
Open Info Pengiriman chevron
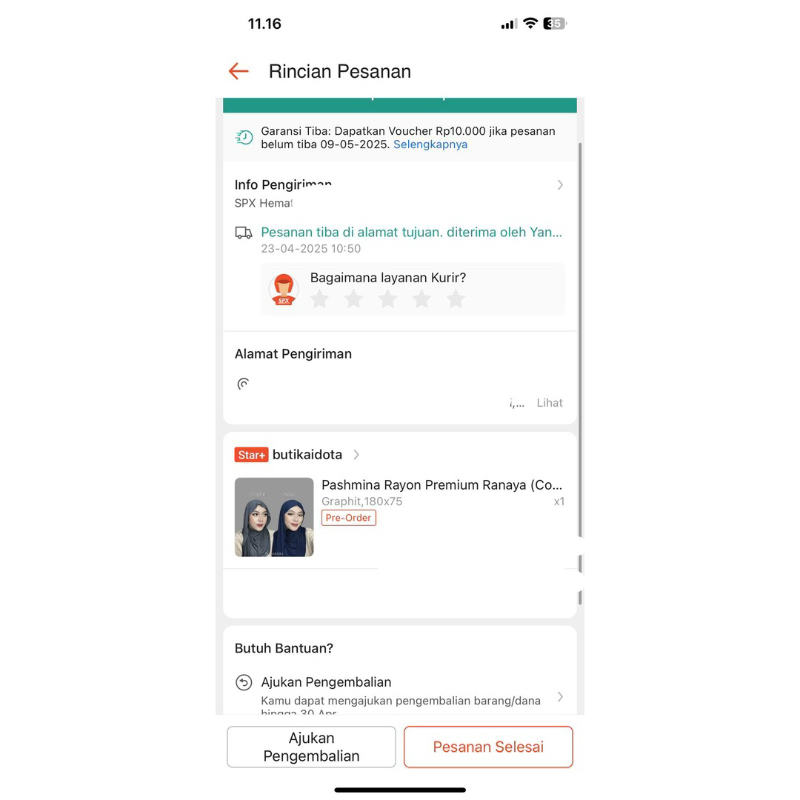coord(560,185)
